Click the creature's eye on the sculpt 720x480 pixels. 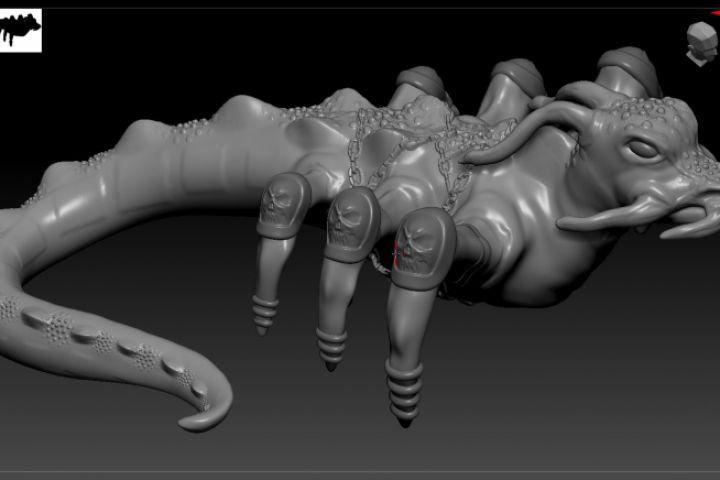(643, 149)
